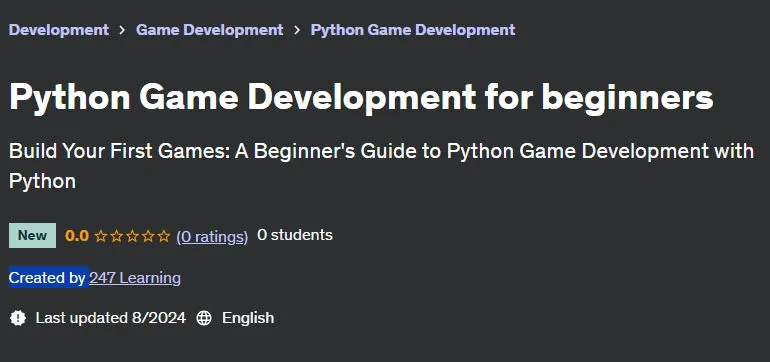This screenshot has height=362, width=770.
Task: Open the Game Development breadcrumb link
Action: (x=210, y=30)
